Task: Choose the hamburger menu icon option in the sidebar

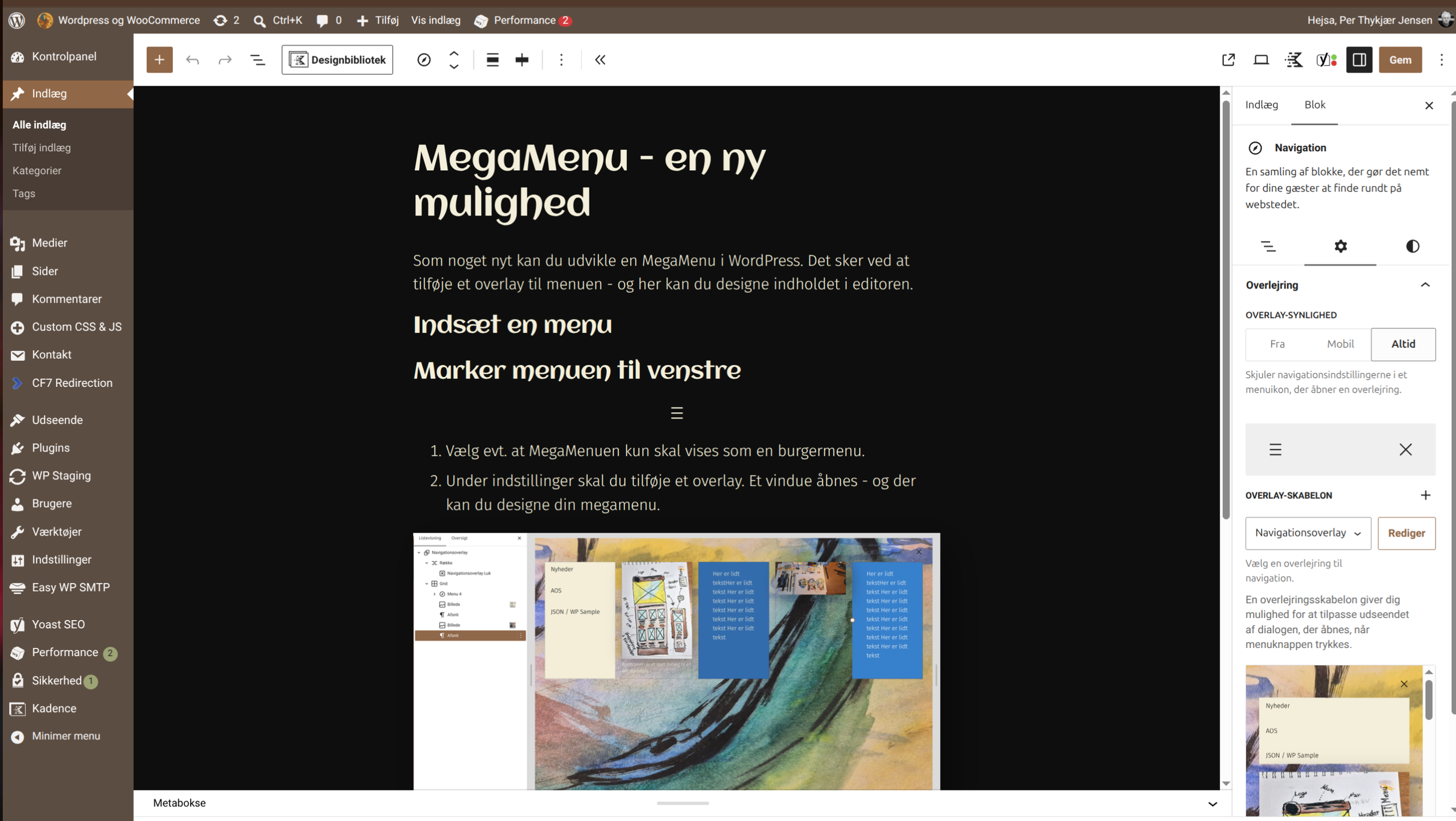Action: [x=1275, y=449]
